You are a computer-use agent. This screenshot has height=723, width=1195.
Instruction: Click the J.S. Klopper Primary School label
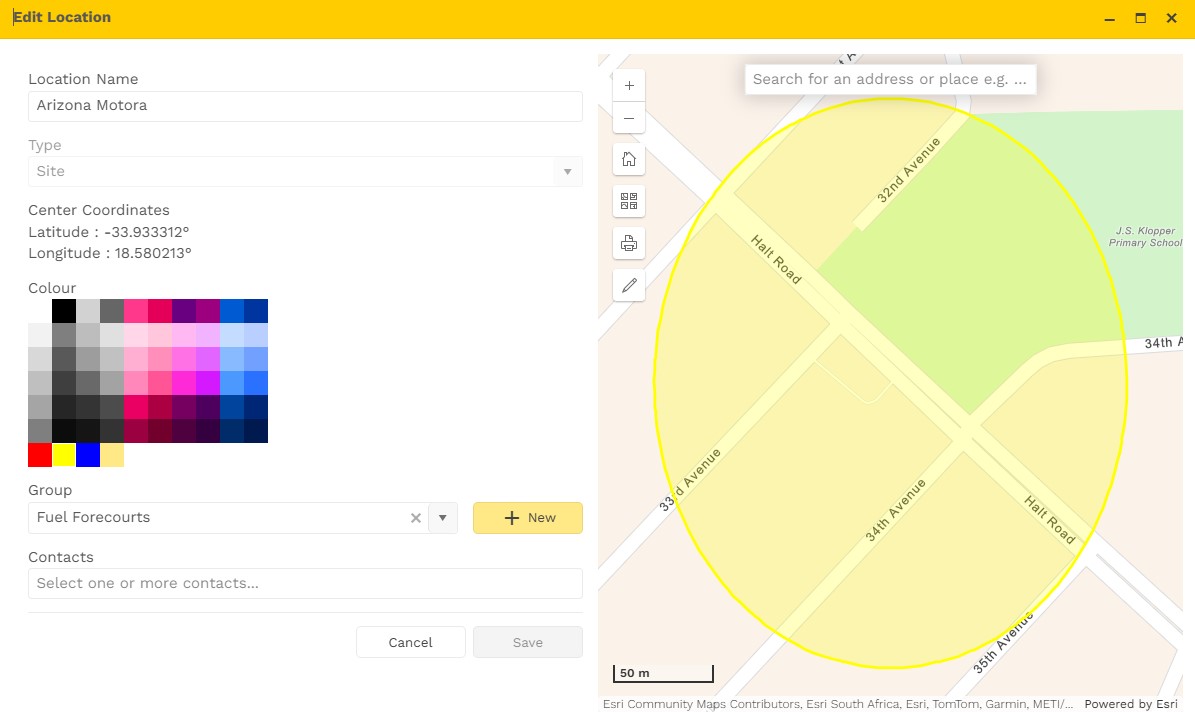click(x=1145, y=236)
